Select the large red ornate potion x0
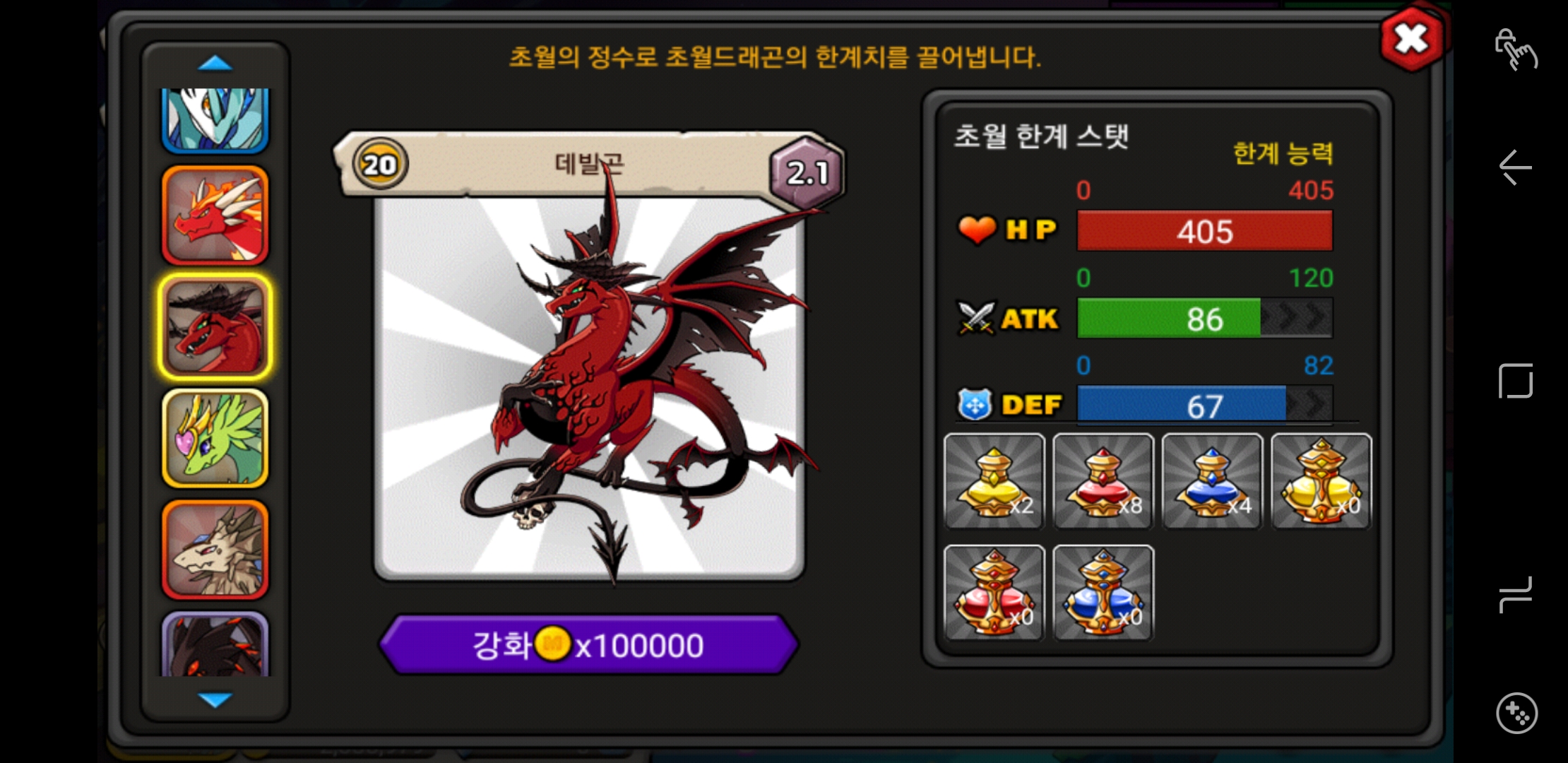 click(x=994, y=593)
